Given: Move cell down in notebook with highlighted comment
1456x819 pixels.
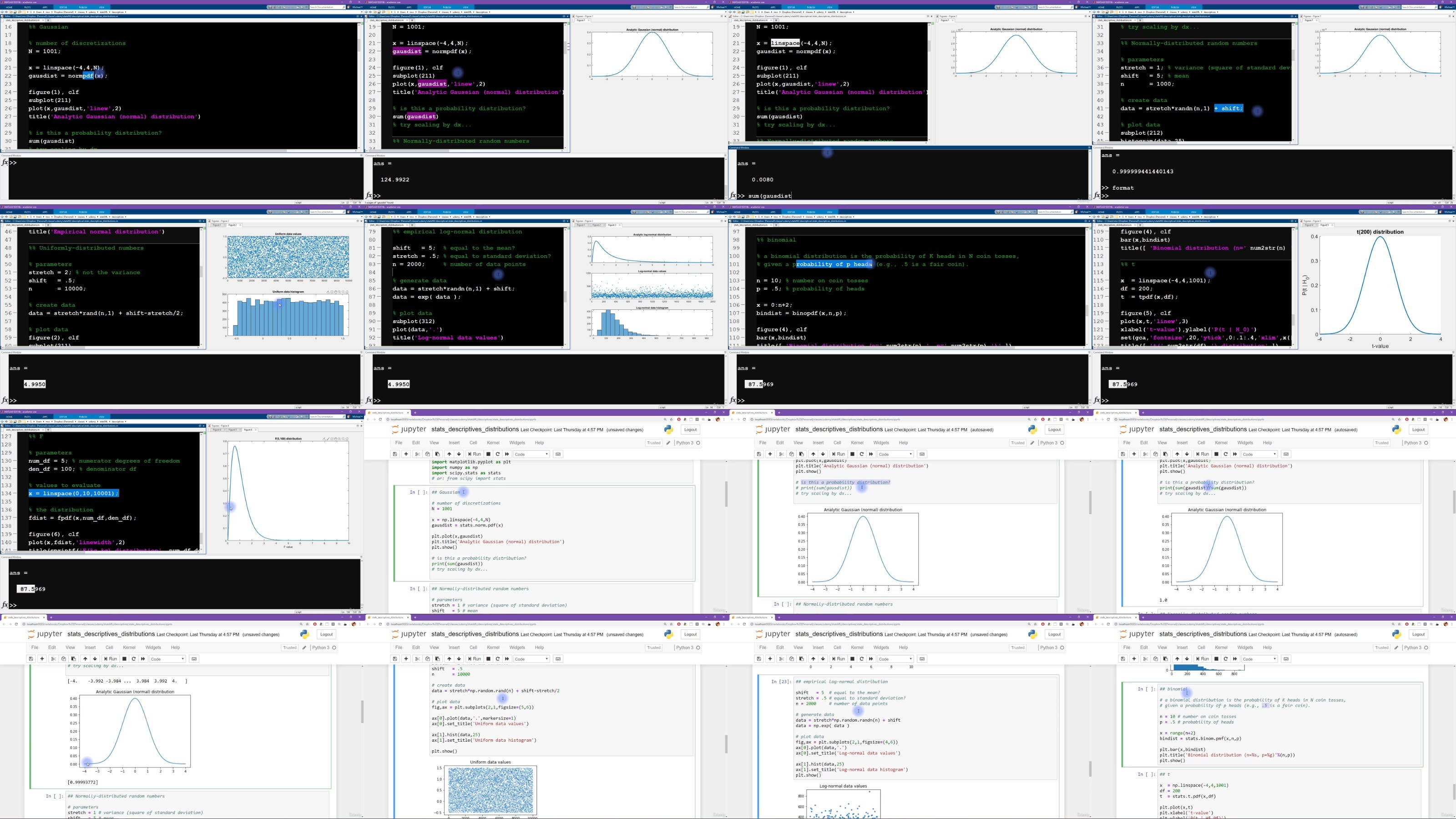Looking at the screenshot, I should click(x=823, y=454).
